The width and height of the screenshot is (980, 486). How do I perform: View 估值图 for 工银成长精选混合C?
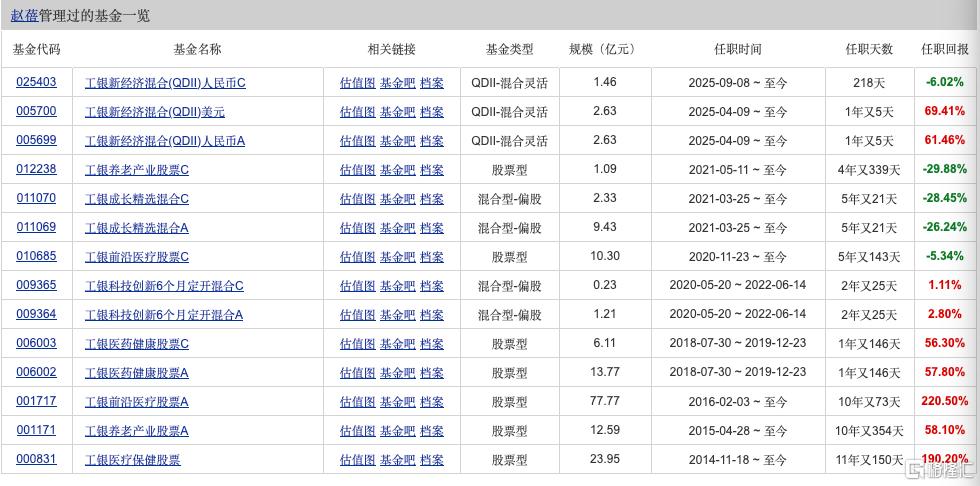click(358, 199)
